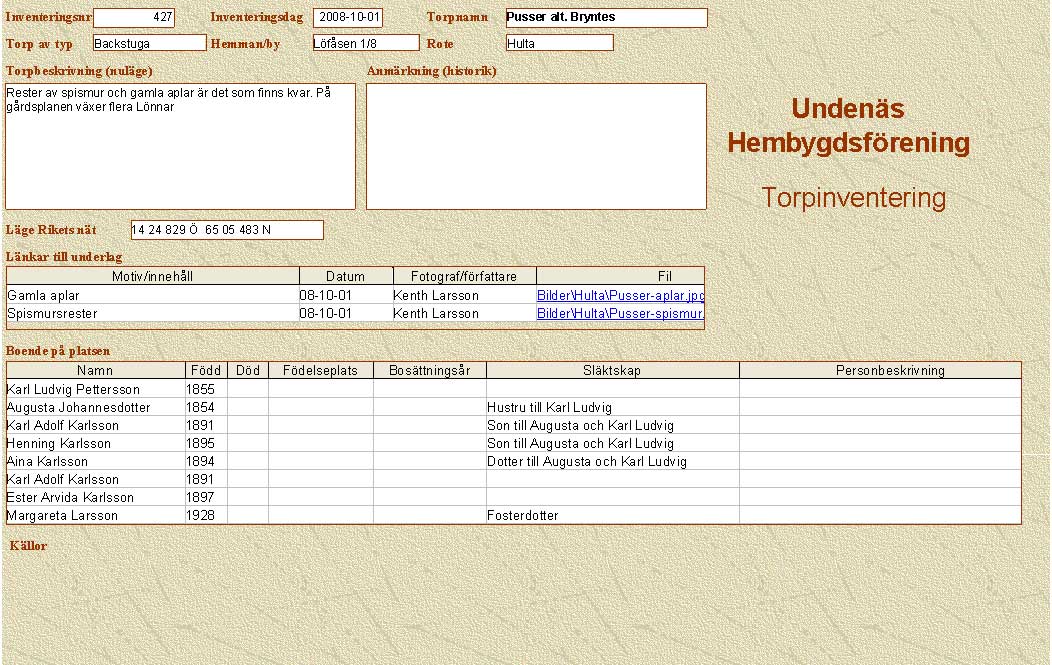Click the Torpnamn field Pusser alt. Bryntes
The width and height of the screenshot is (1052, 665).
(606, 18)
